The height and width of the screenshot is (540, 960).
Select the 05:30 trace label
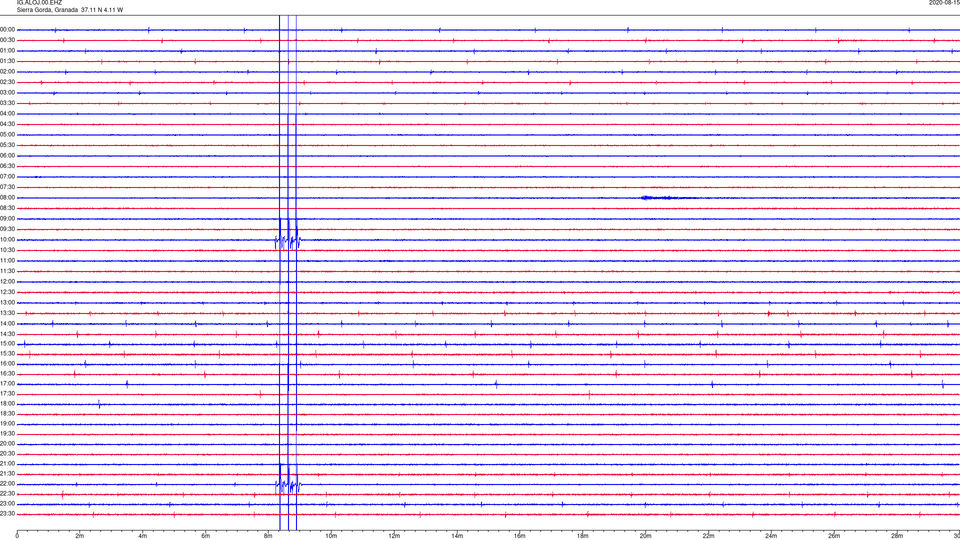(7, 145)
